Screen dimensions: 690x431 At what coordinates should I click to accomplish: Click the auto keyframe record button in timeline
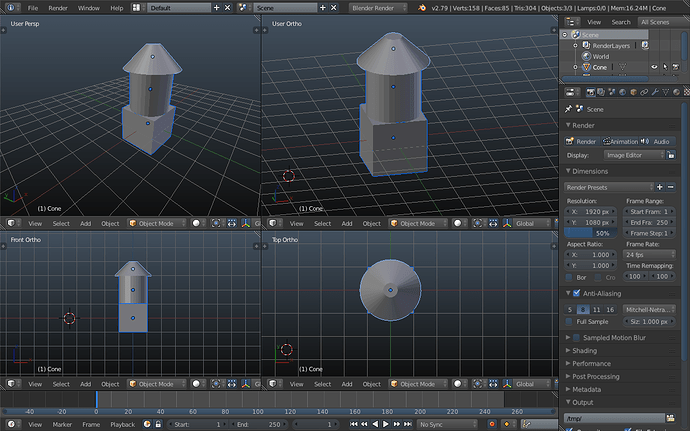tap(492, 424)
